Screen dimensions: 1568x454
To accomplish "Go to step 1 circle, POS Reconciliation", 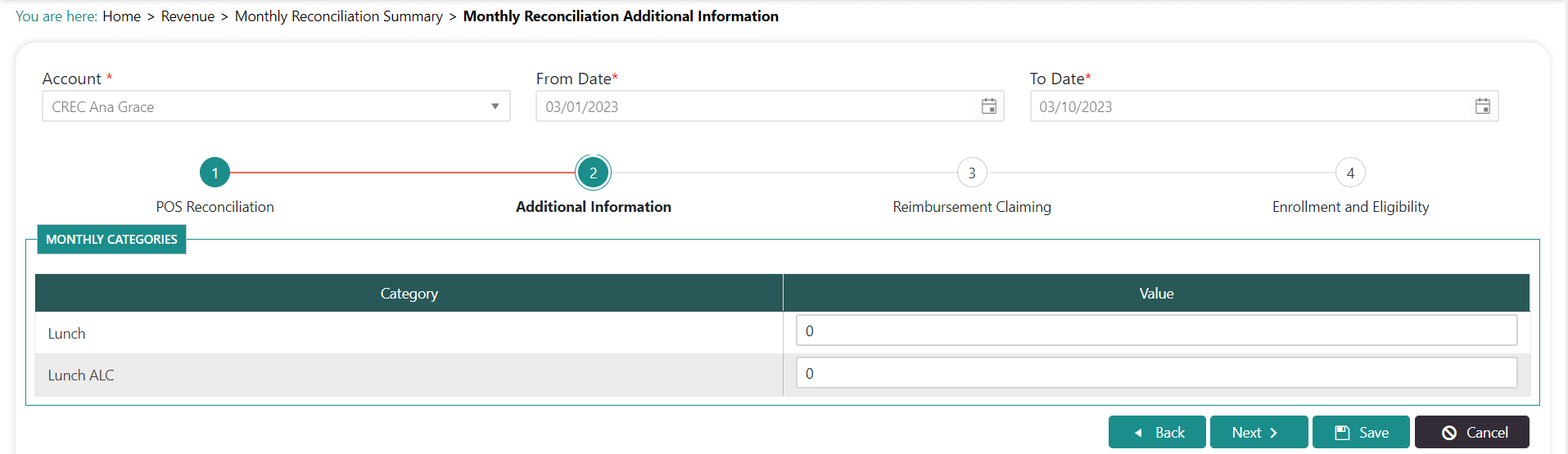I will click(215, 173).
